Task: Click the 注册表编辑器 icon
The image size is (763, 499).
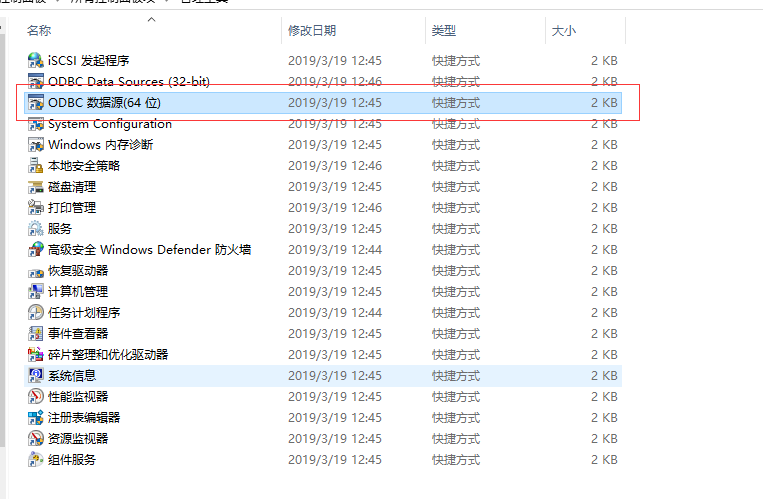Action: pos(36,417)
